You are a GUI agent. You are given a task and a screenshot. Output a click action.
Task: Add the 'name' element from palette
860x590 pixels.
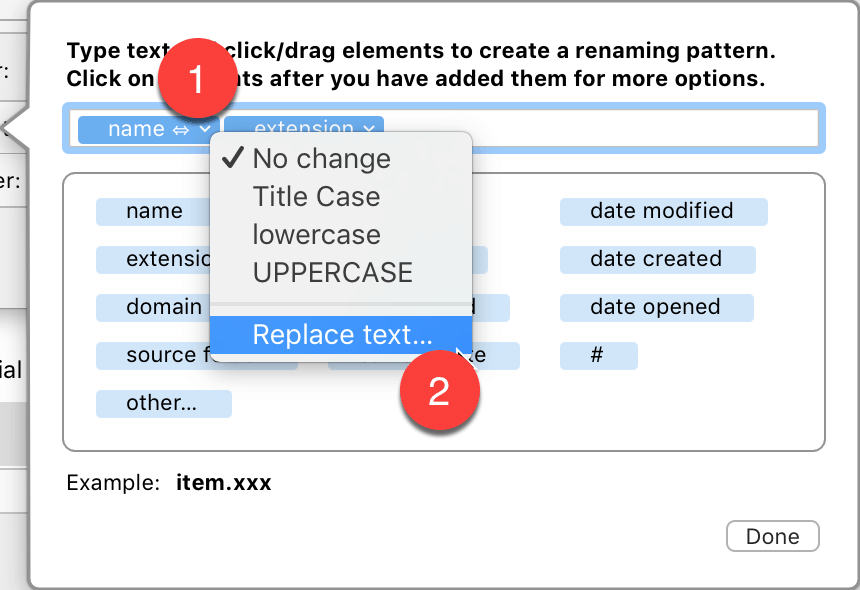coord(154,211)
